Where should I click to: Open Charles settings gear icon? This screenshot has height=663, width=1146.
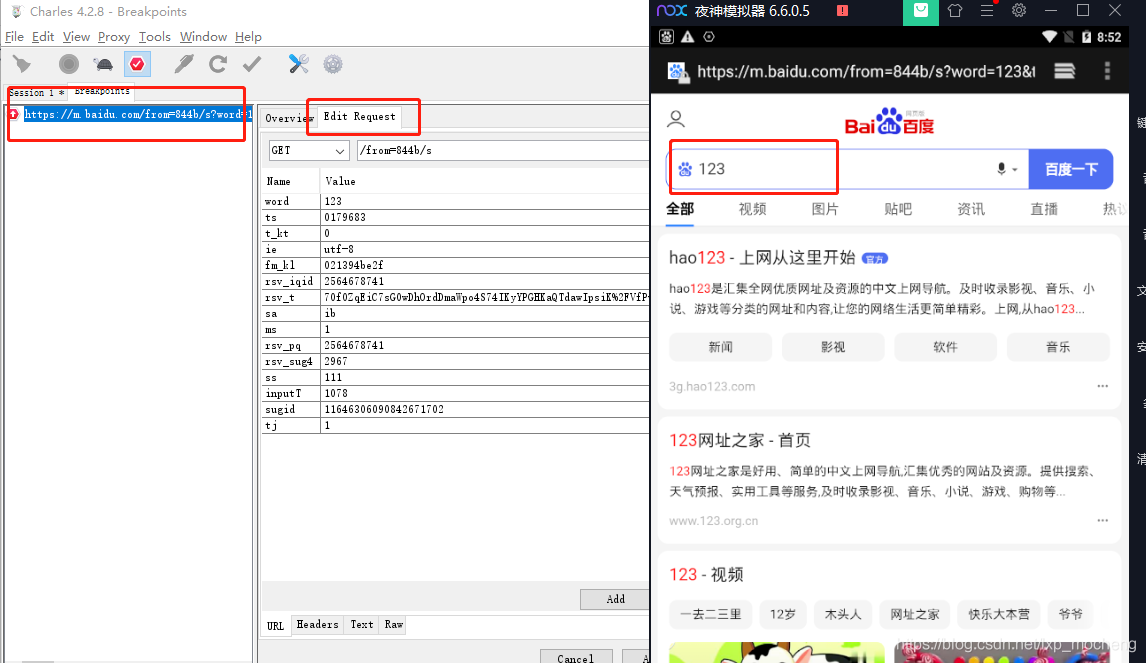(x=333, y=64)
